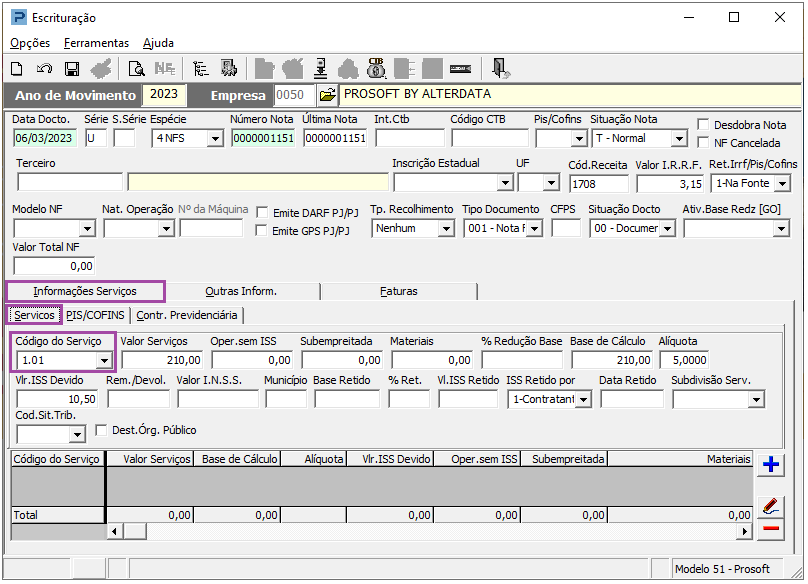Open the Cod.Sit.Trib. dropdown
The width and height of the screenshot is (808, 584).
pyautogui.click(x=77, y=435)
